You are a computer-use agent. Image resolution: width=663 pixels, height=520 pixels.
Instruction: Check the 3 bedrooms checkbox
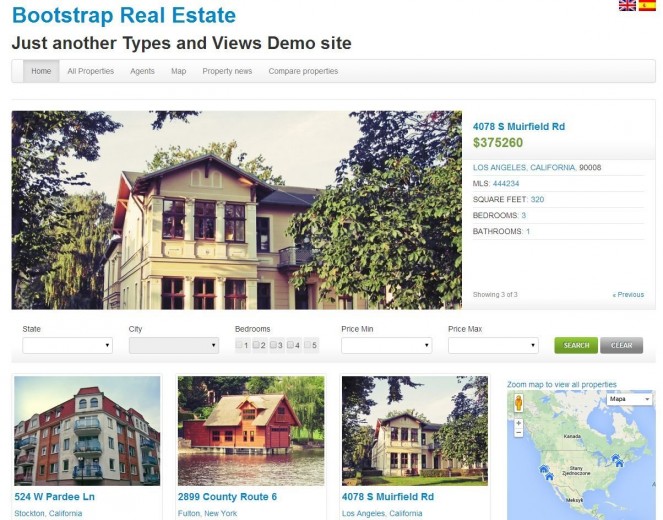click(273, 345)
